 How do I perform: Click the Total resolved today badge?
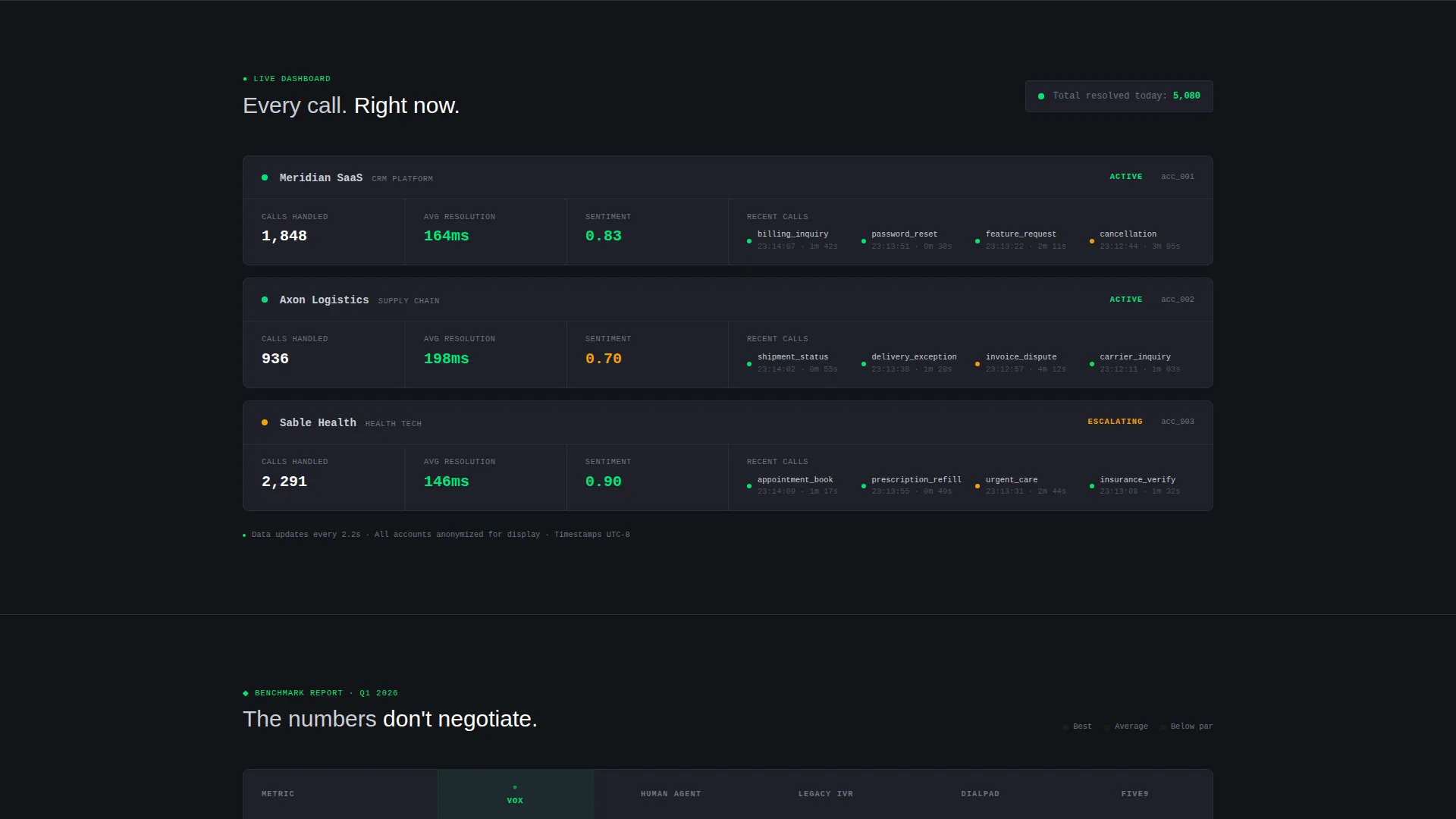tap(1119, 96)
